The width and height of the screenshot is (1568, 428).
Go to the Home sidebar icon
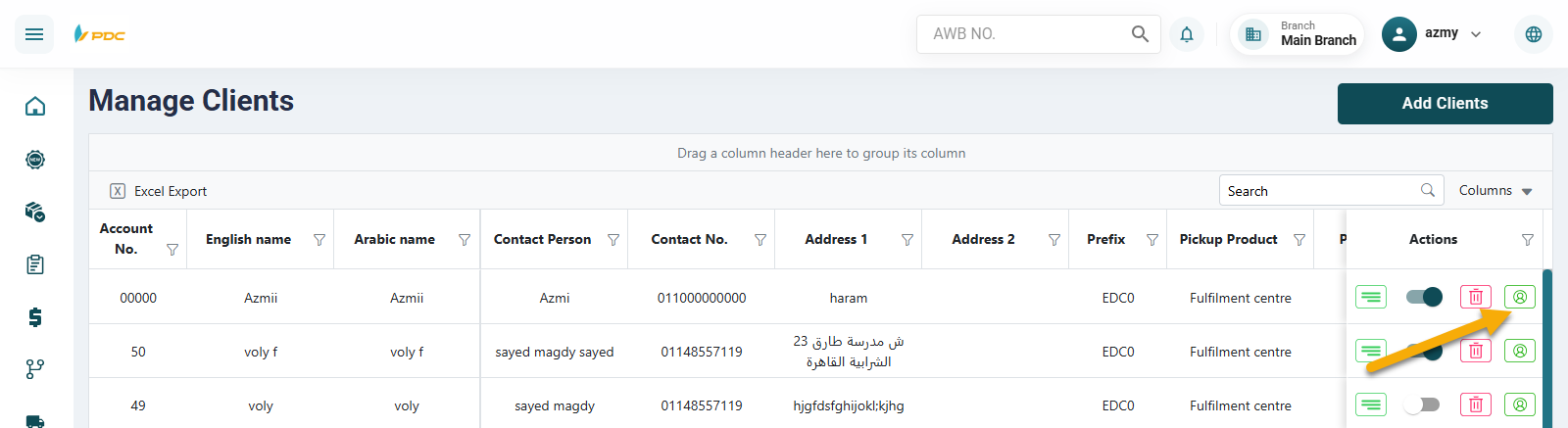(x=35, y=106)
